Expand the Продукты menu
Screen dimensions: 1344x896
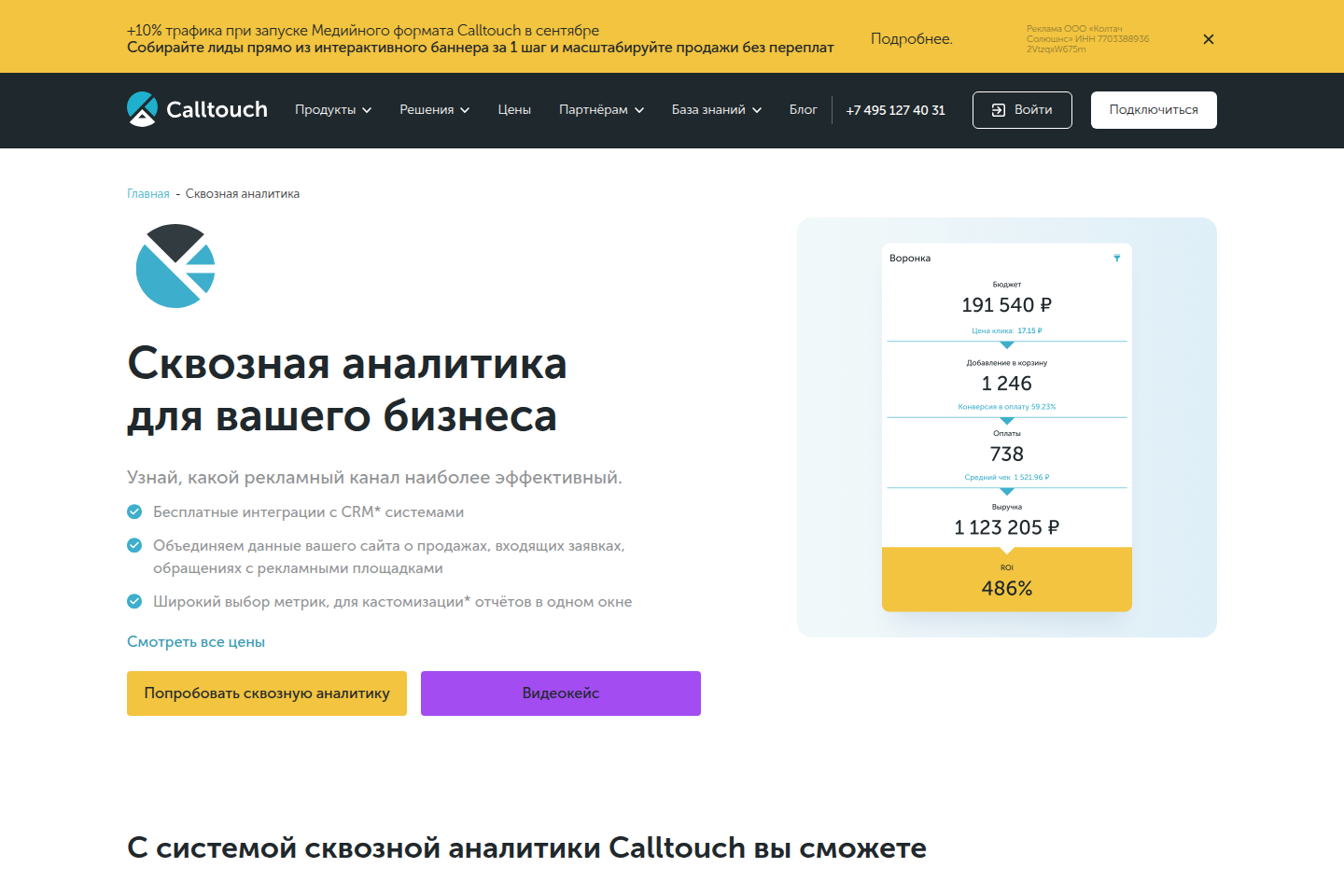point(333,110)
